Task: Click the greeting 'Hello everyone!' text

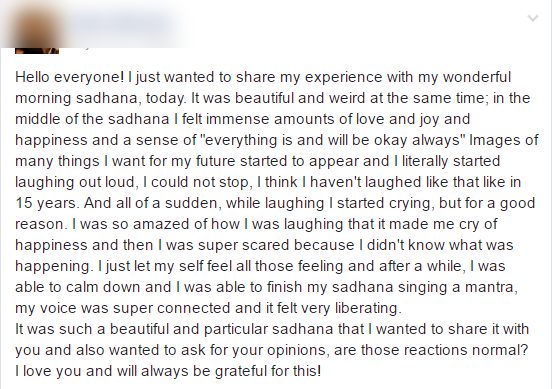Action: click(70, 77)
